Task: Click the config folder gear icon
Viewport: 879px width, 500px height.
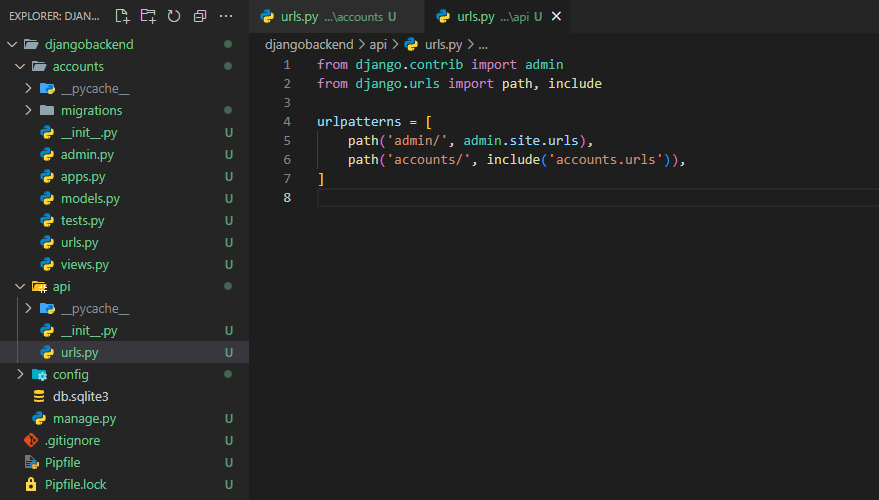Action: click(39, 374)
